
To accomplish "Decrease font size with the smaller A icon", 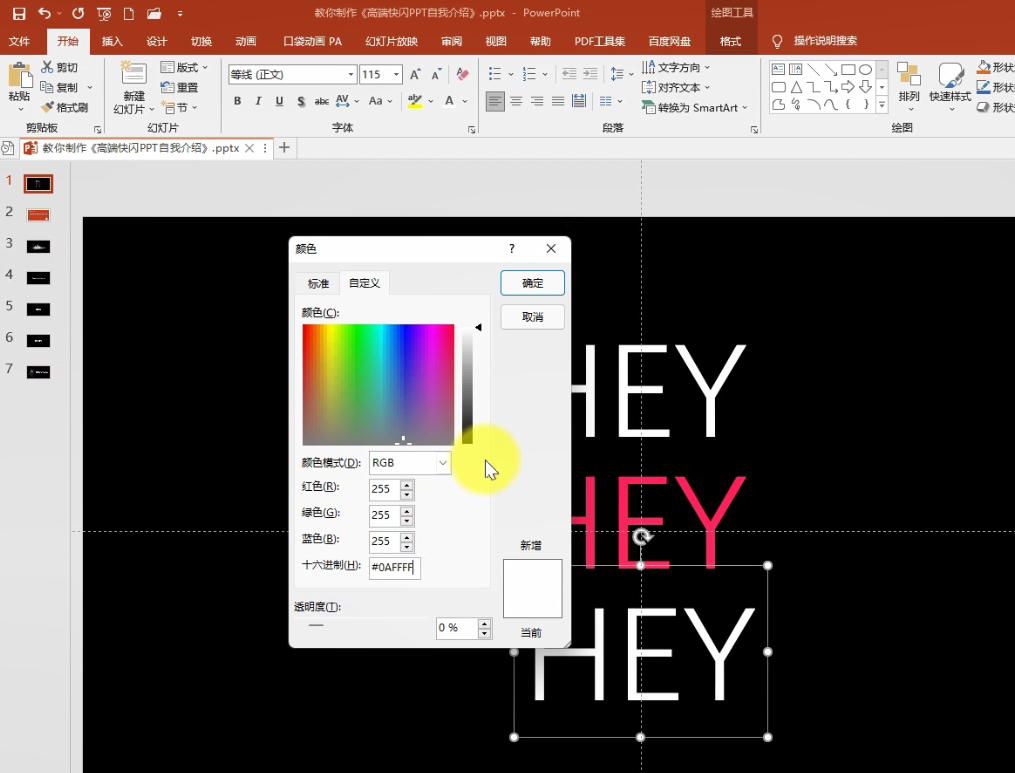I will [x=436, y=74].
